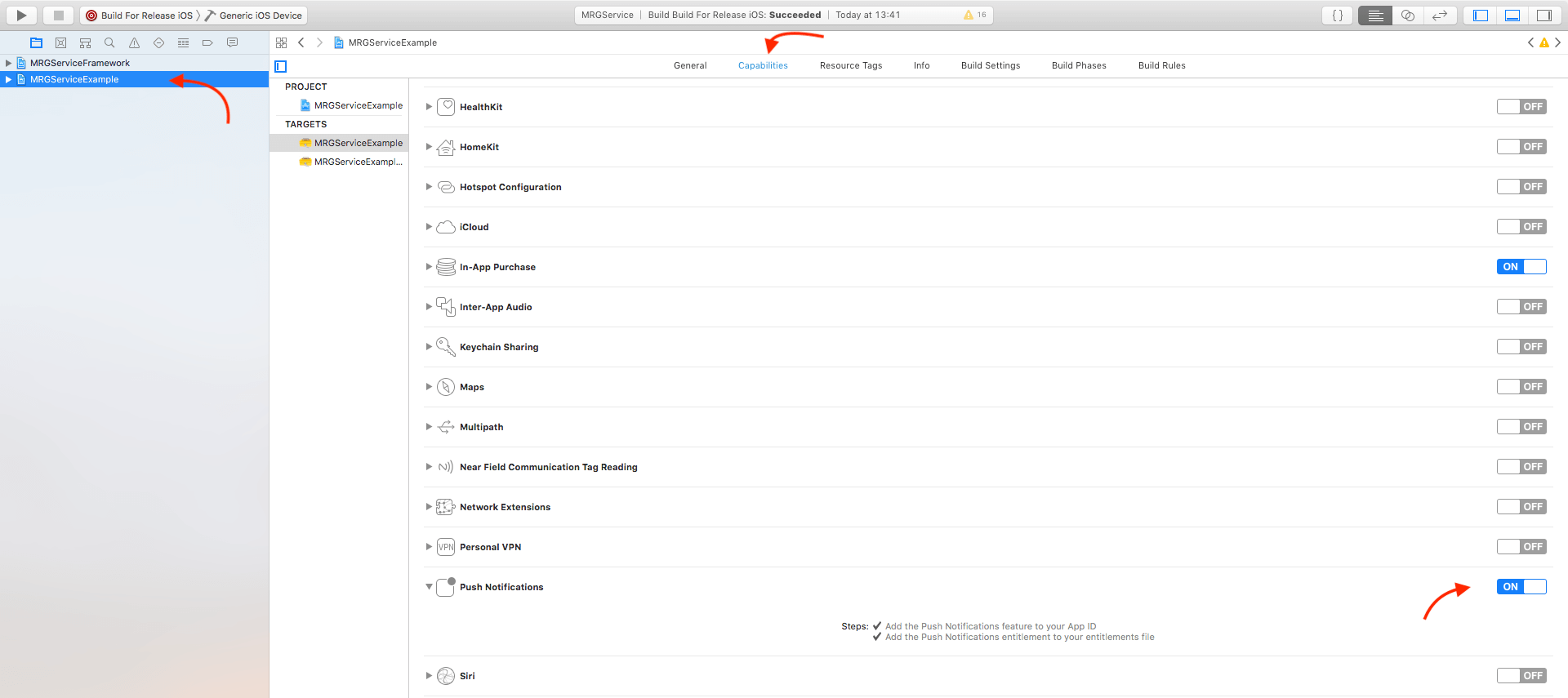Switch to the Standard editor
This screenshot has height=698, width=1568.
point(1375,15)
